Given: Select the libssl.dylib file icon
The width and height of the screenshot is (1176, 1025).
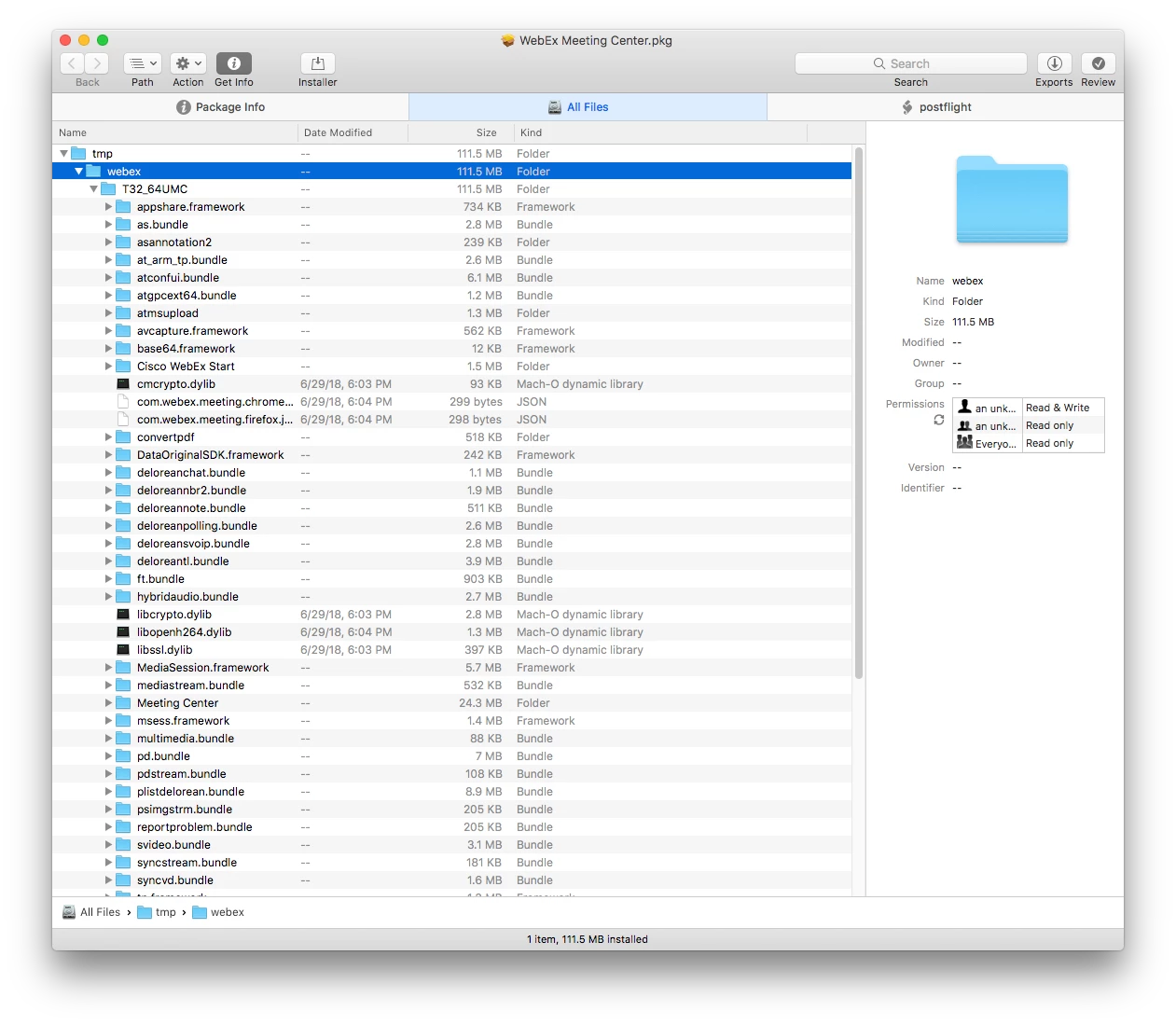Looking at the screenshot, I should tap(123, 650).
